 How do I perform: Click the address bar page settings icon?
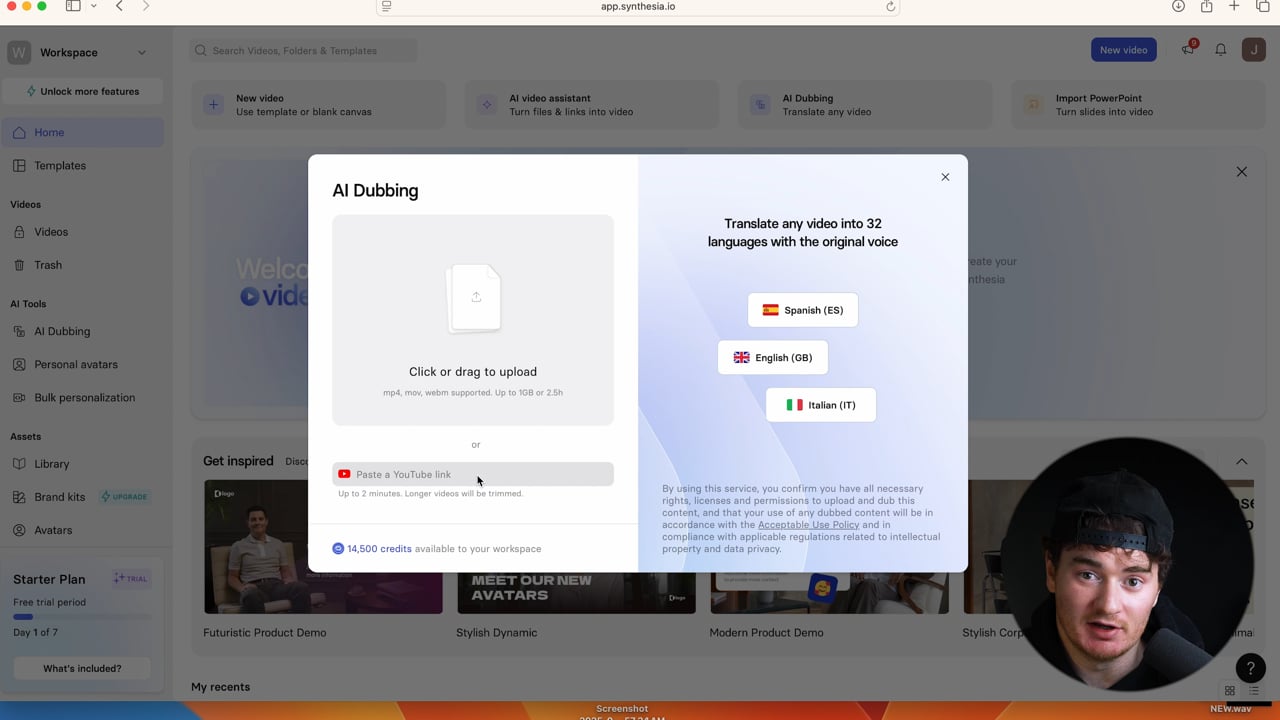386,6
